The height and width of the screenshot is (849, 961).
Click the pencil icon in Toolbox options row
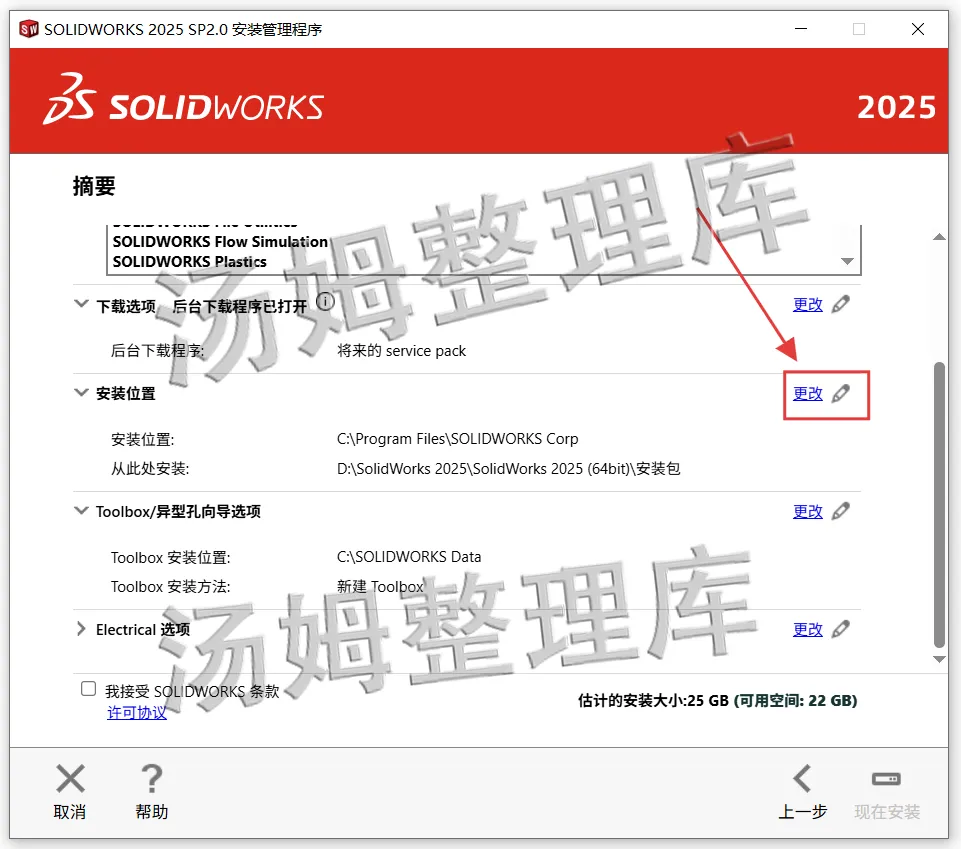[841, 511]
